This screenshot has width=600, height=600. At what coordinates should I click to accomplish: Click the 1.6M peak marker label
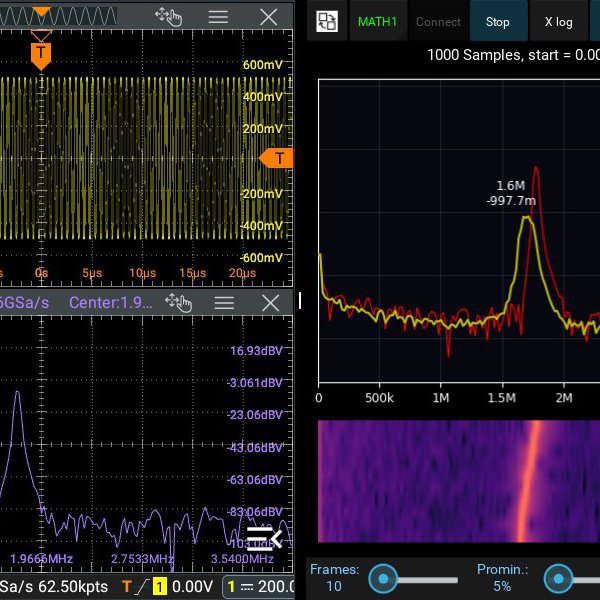pyautogui.click(x=510, y=186)
